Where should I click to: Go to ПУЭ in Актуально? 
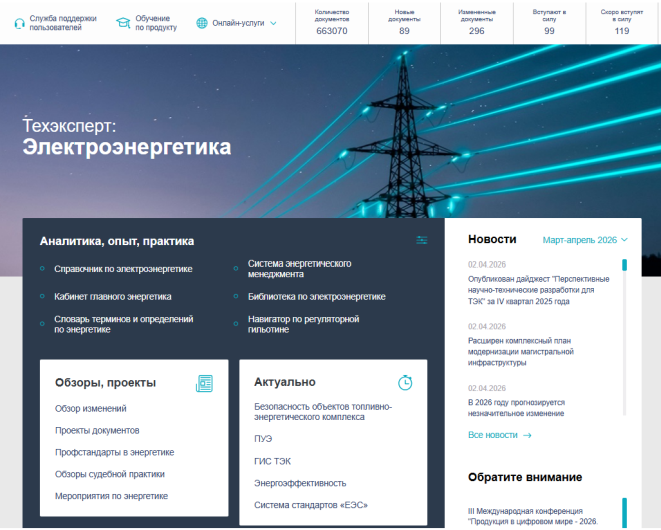(x=263, y=438)
